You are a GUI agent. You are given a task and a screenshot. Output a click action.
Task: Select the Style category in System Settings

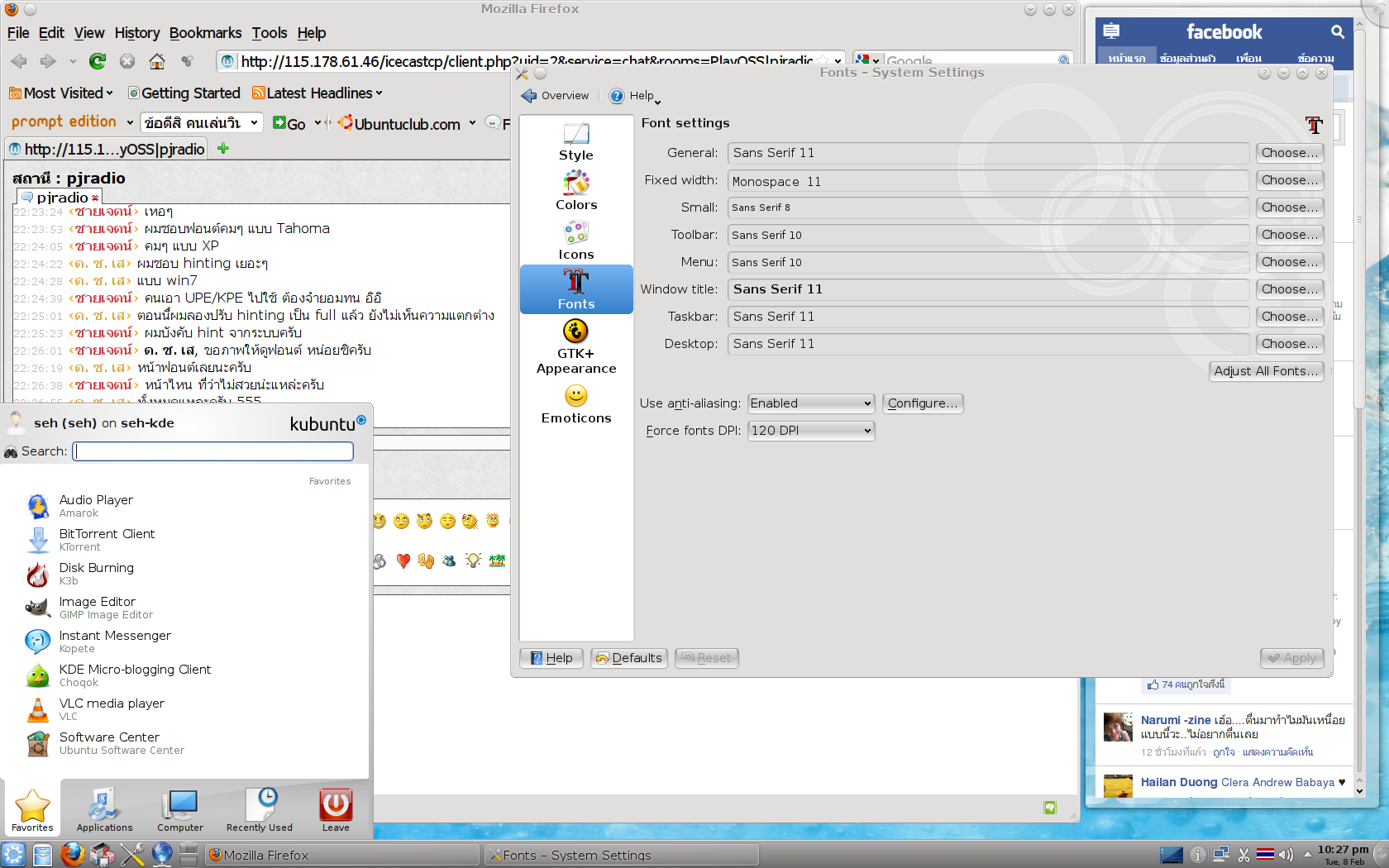point(576,141)
